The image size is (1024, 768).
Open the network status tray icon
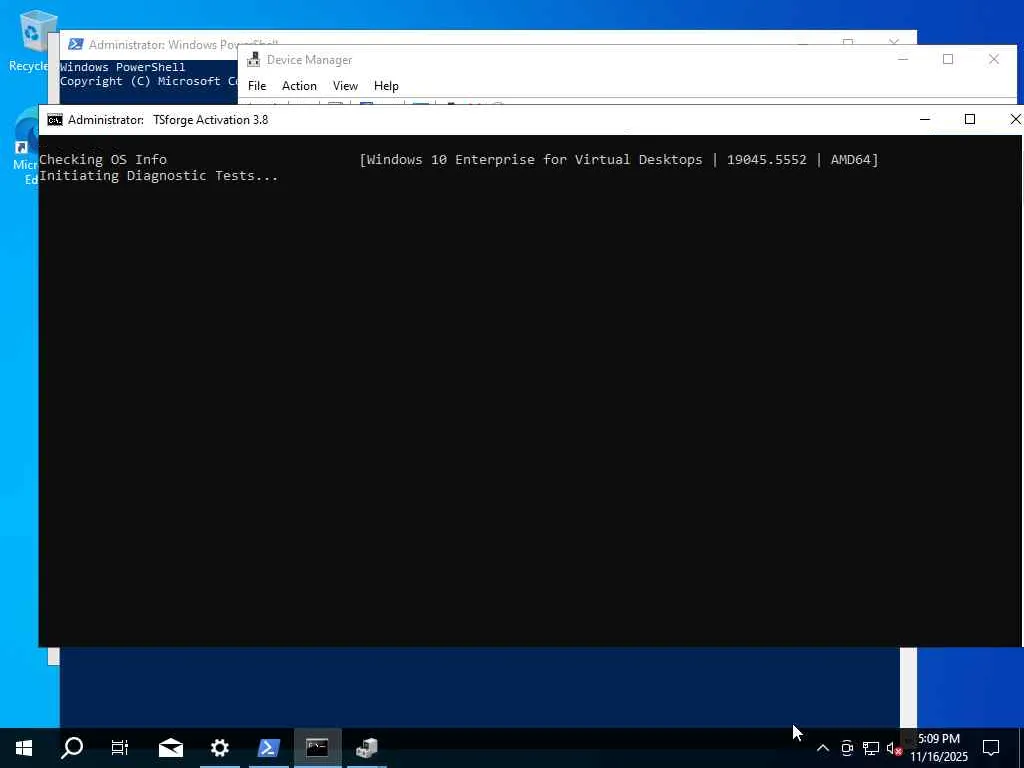tap(871, 748)
